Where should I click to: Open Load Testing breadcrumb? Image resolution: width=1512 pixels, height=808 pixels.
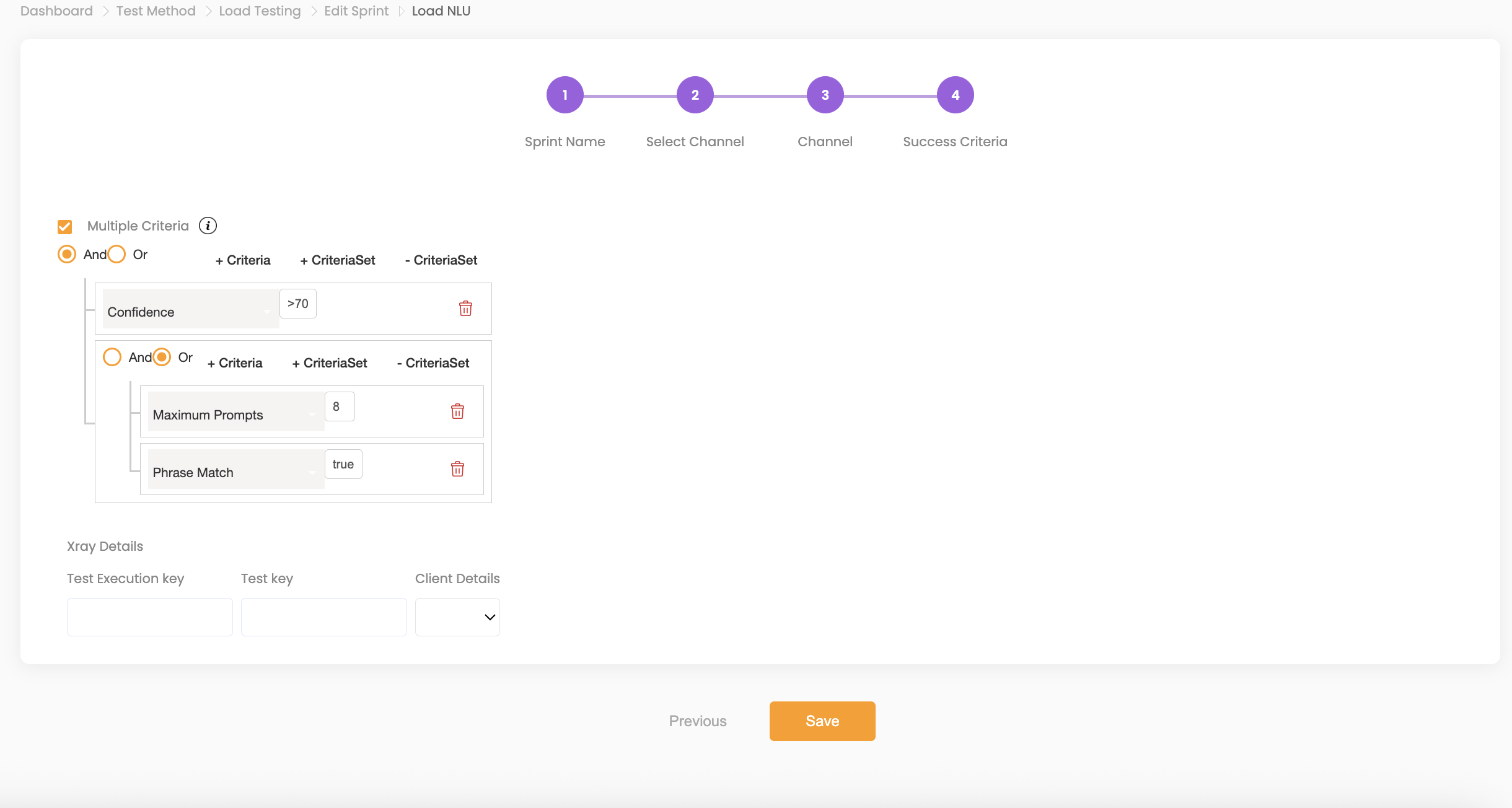260,11
